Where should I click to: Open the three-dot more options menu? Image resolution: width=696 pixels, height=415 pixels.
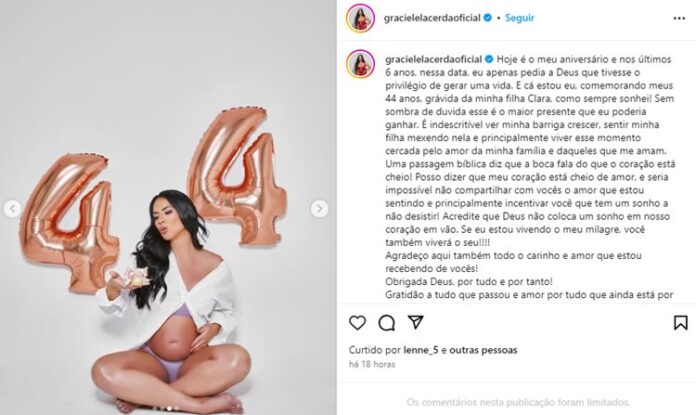(679, 19)
